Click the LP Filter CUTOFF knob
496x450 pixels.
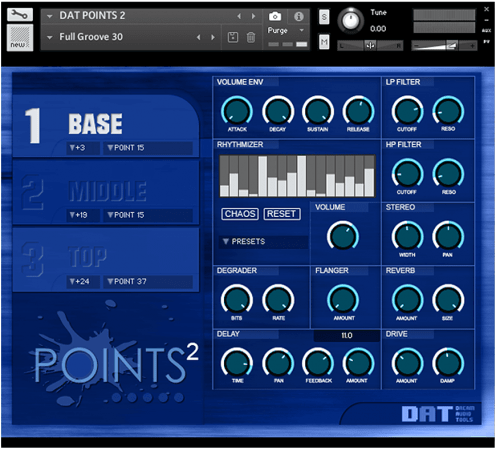407,111
